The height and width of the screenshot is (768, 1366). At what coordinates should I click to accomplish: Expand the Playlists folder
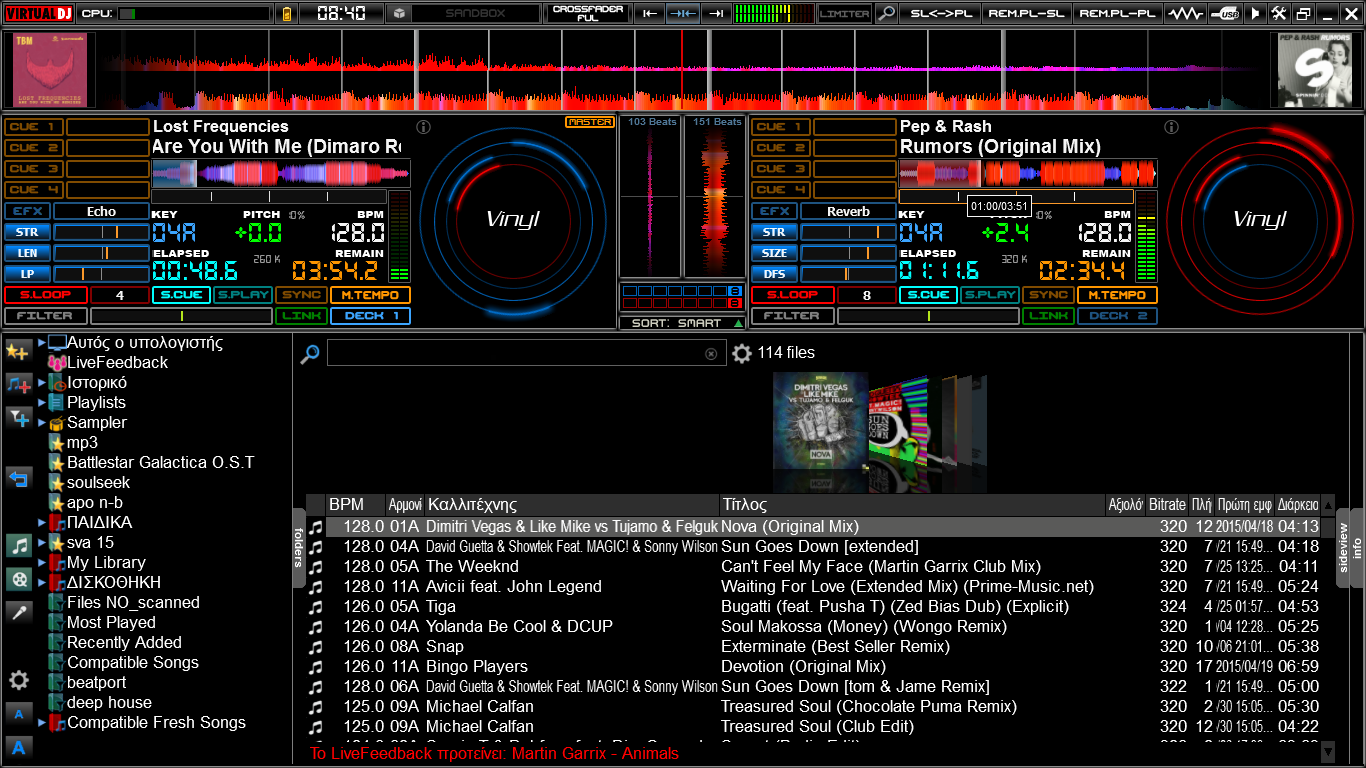42,403
